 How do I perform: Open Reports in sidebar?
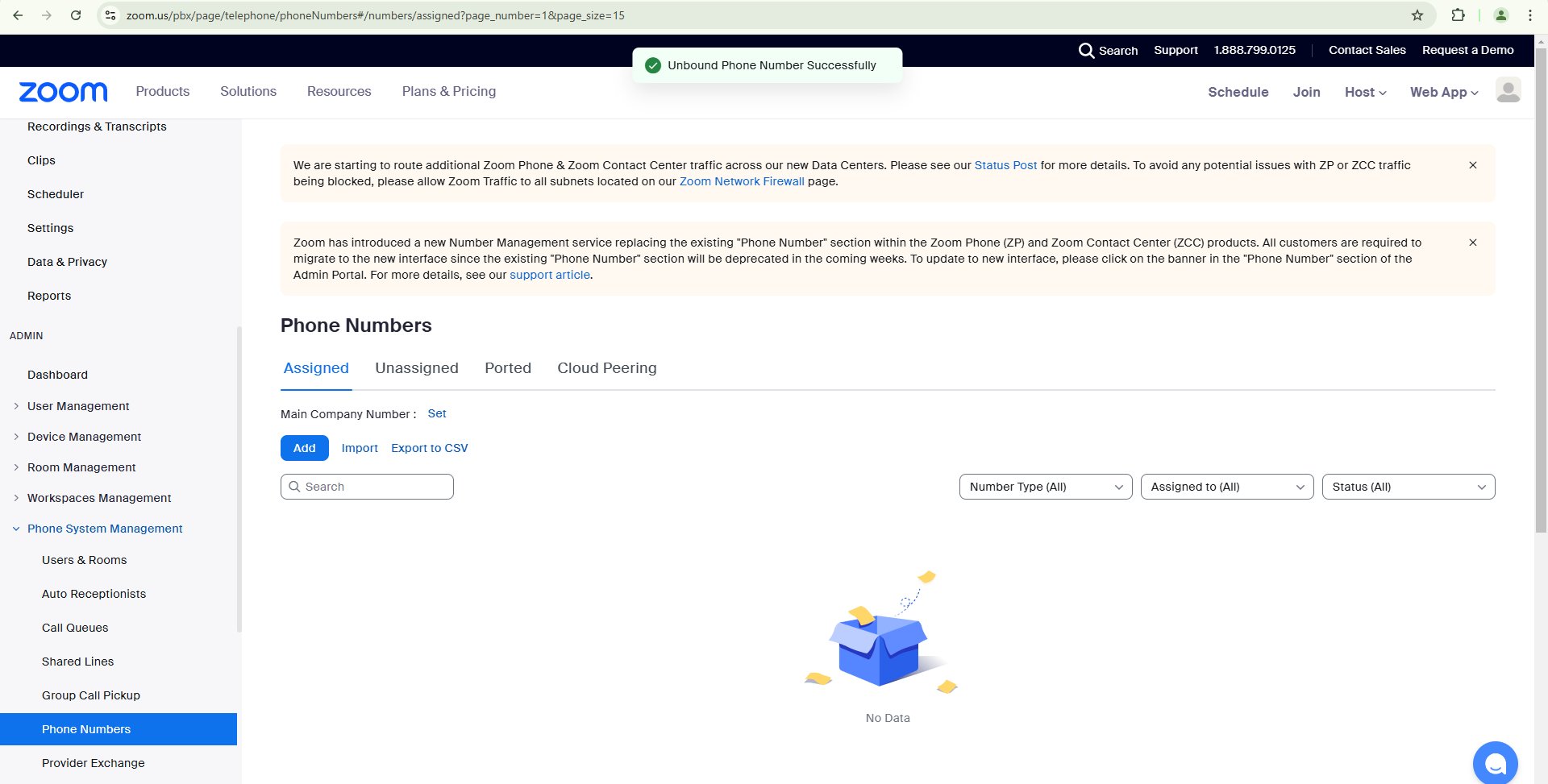[x=49, y=296]
